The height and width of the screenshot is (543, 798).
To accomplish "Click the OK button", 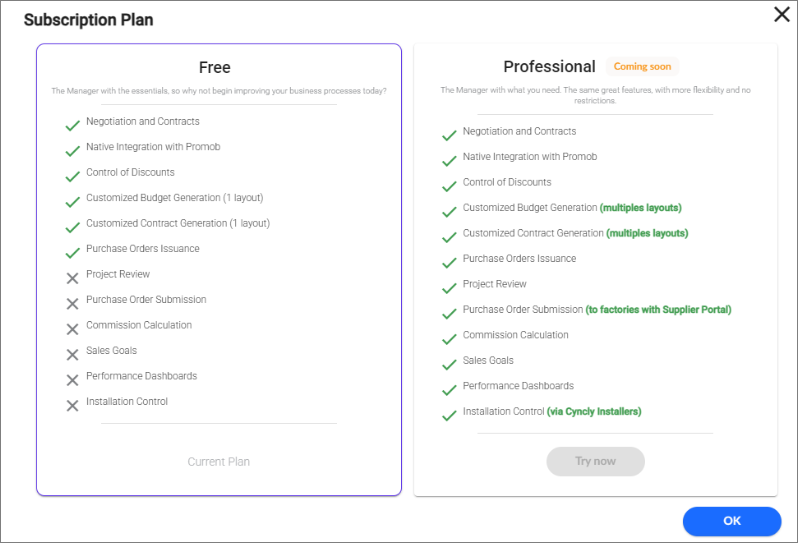I will 732,521.
